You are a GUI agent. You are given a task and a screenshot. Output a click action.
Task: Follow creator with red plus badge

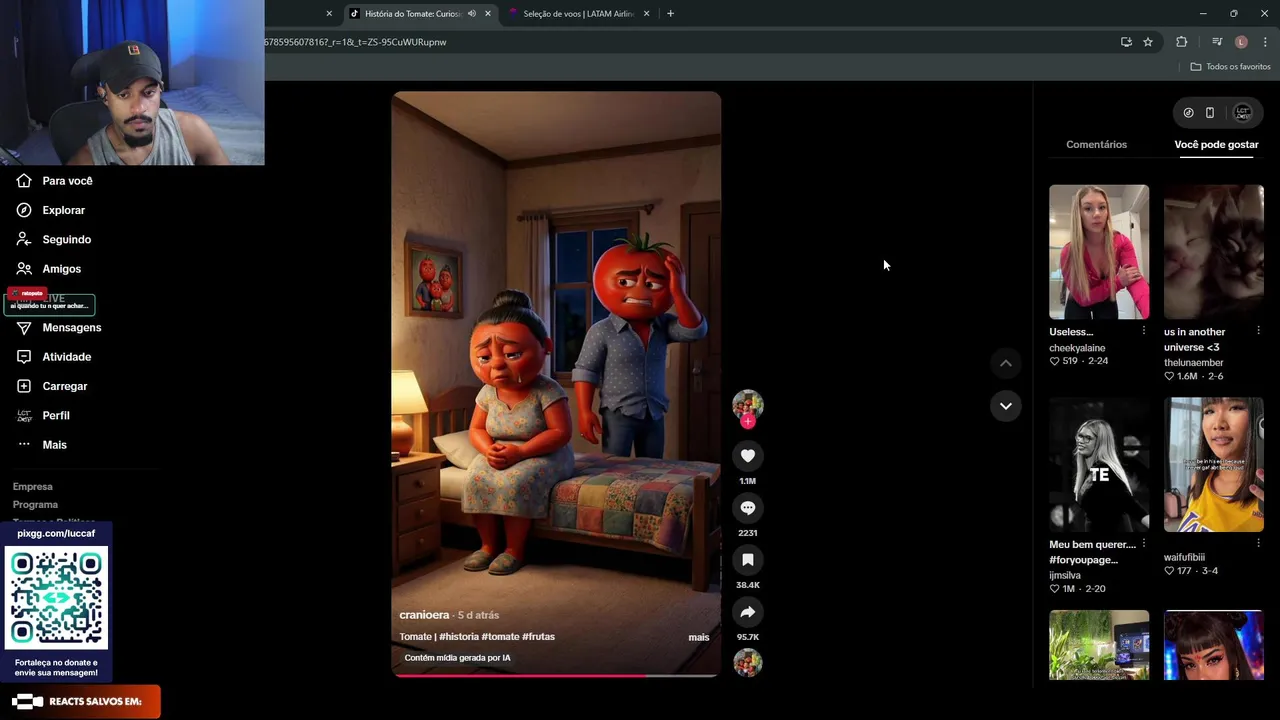(747, 422)
